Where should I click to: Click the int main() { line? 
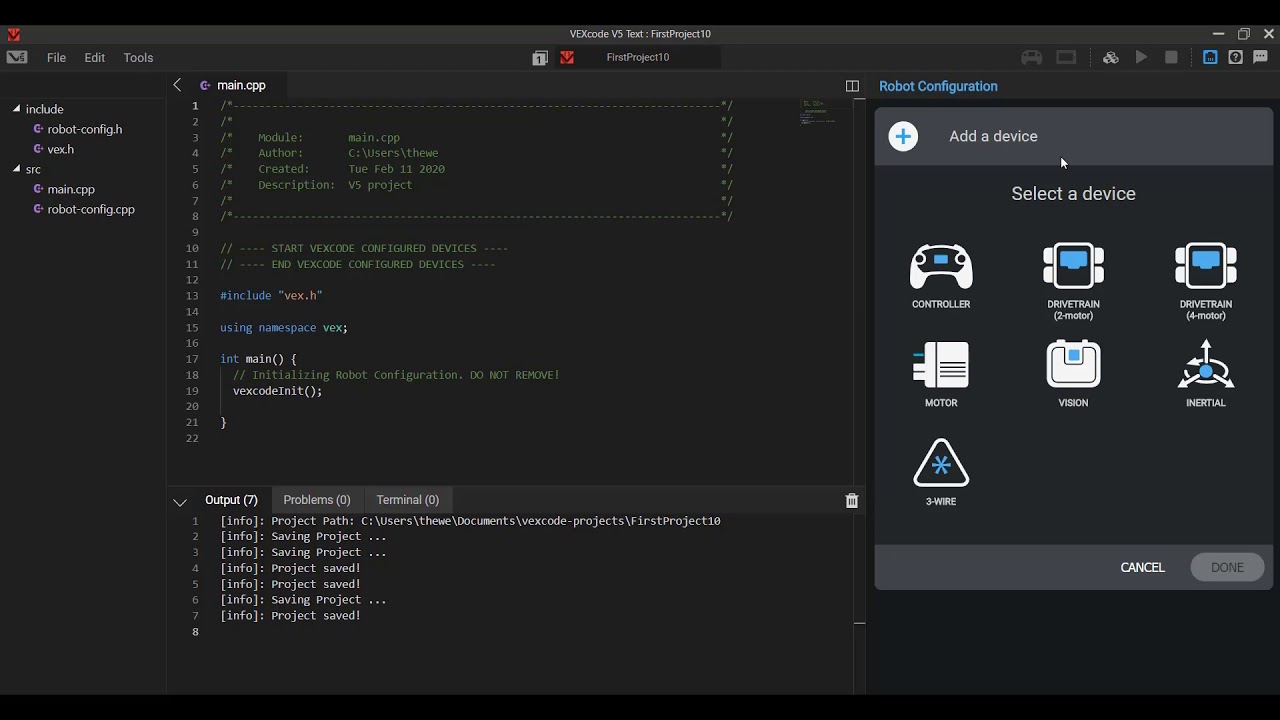click(258, 359)
